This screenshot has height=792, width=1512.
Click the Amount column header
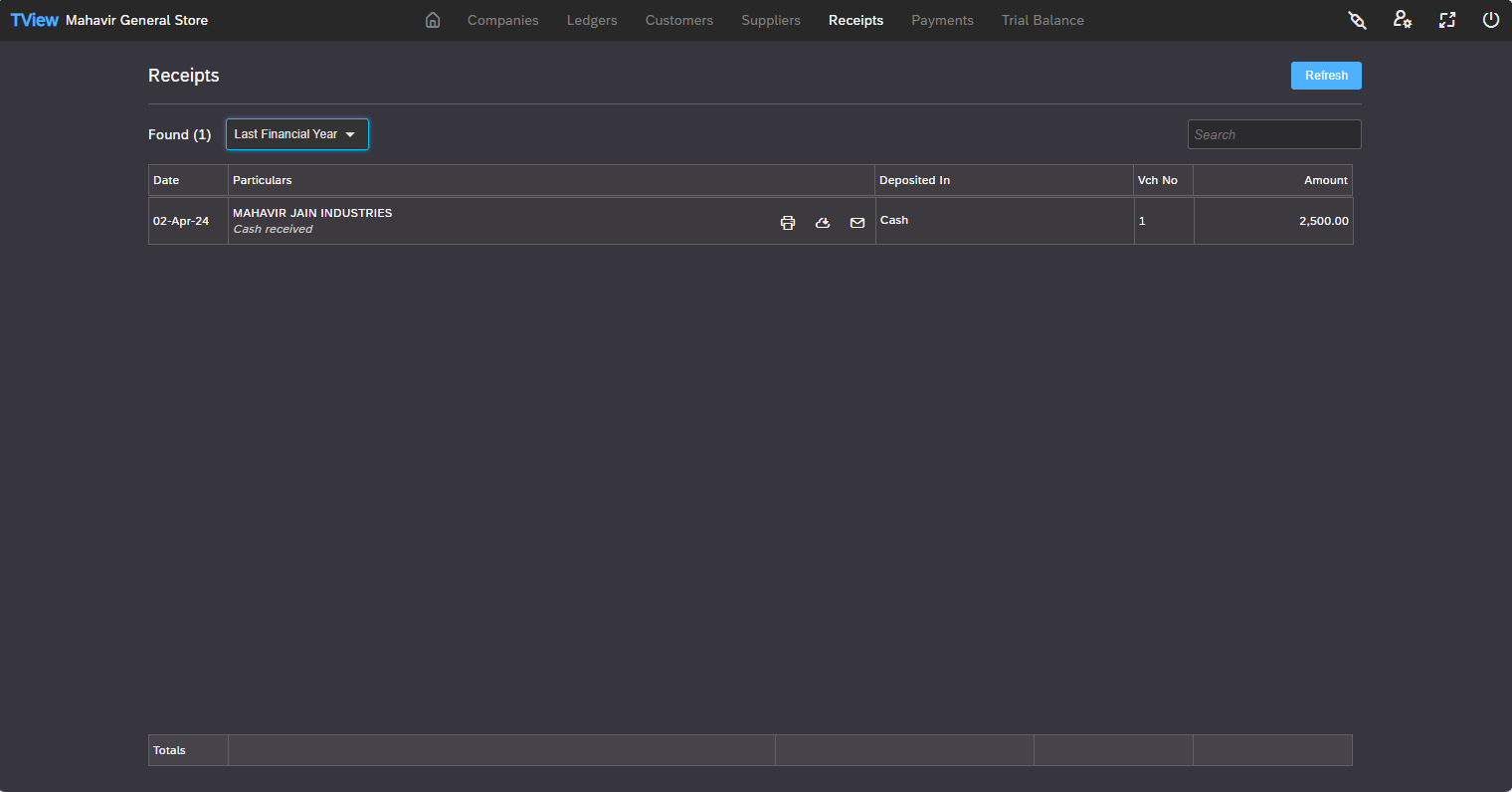pyautogui.click(x=1272, y=180)
